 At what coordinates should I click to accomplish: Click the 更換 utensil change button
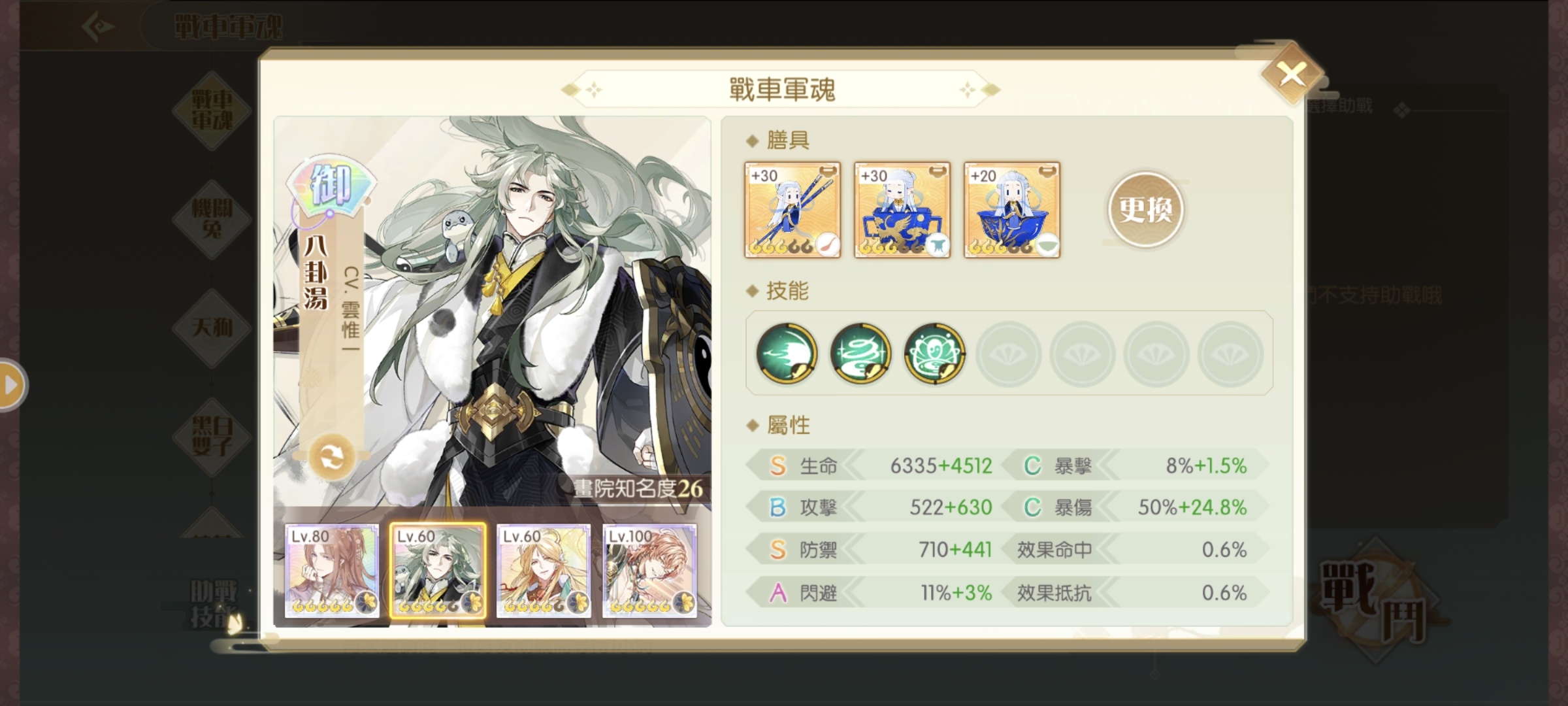pyautogui.click(x=1145, y=210)
